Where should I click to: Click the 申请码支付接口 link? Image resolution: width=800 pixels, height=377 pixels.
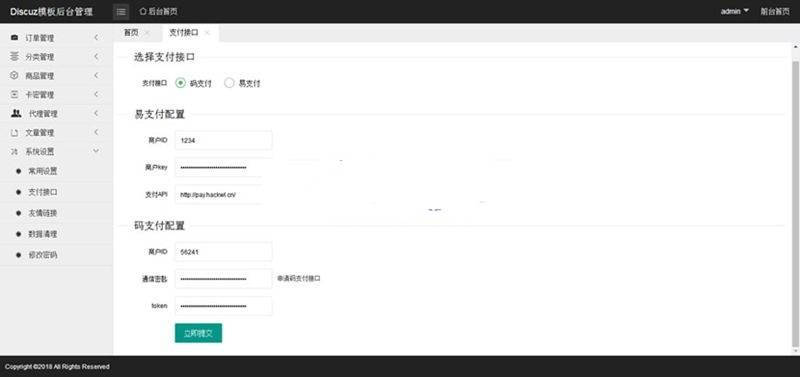pyautogui.click(x=299, y=279)
